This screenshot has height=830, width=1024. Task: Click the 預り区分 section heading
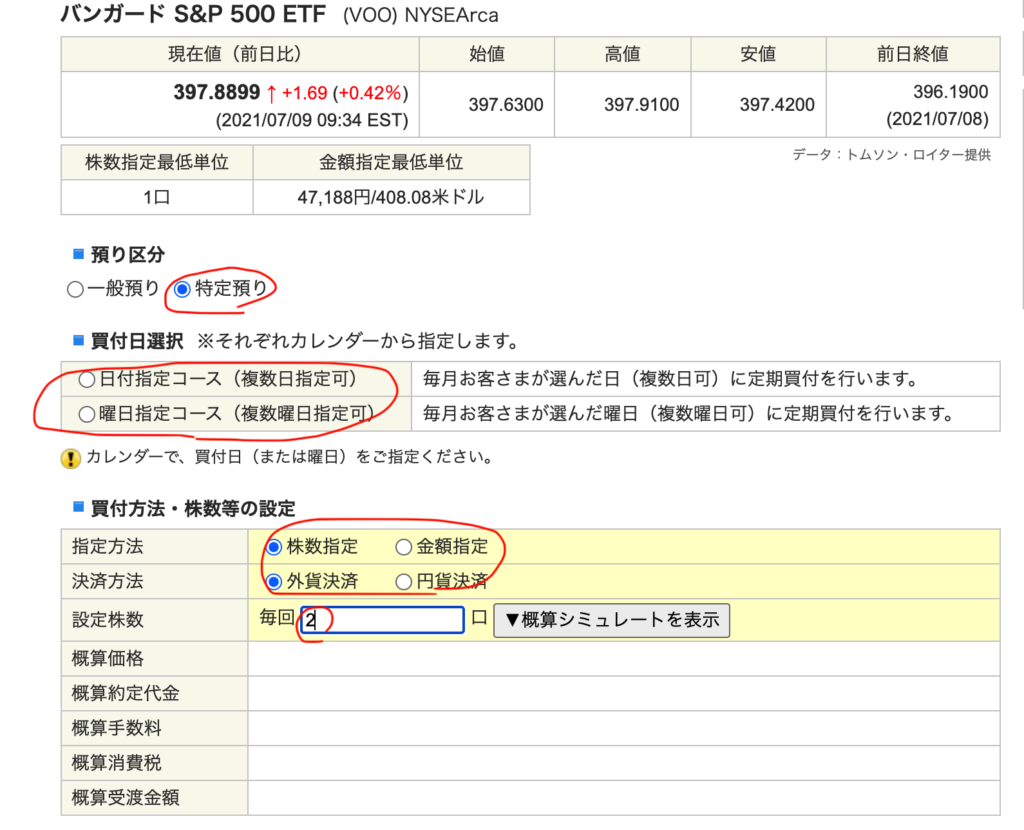tap(127, 255)
